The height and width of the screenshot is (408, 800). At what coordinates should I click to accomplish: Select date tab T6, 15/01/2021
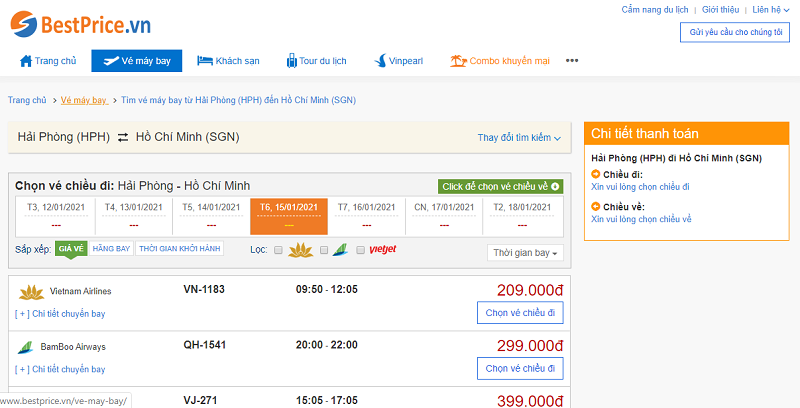click(x=289, y=216)
